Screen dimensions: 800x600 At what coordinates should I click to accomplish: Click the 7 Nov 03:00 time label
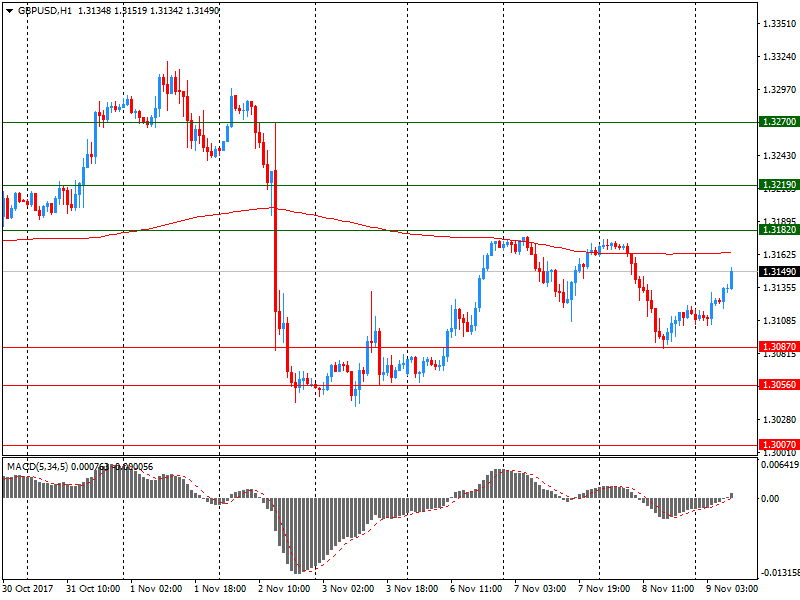tap(540, 589)
